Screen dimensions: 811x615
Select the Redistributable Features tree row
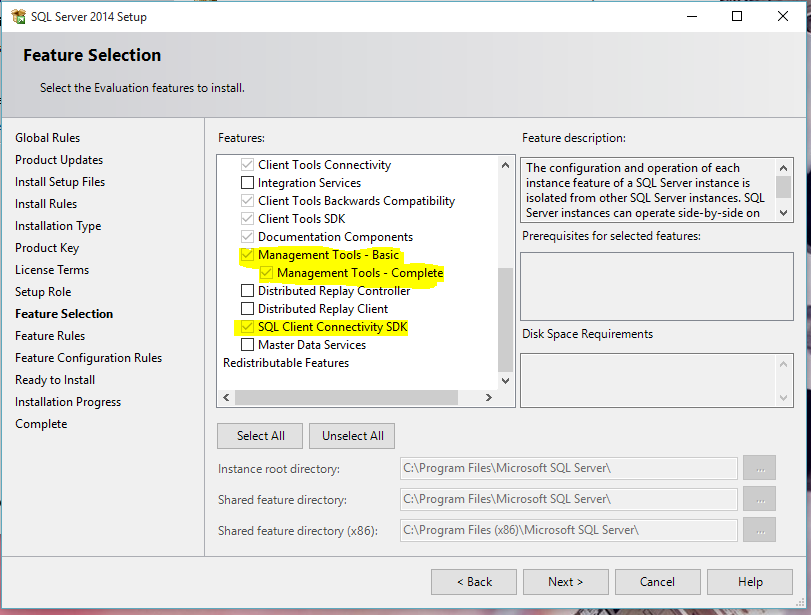[286, 363]
